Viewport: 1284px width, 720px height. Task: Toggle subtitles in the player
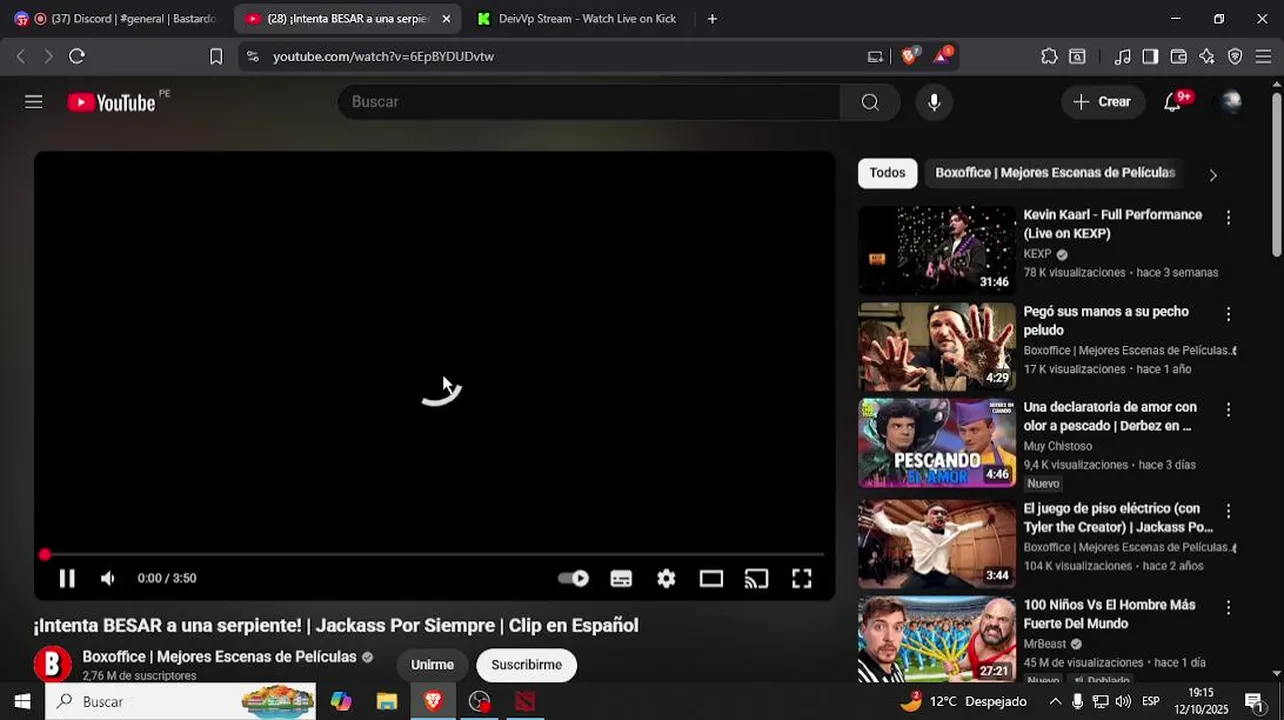621,578
